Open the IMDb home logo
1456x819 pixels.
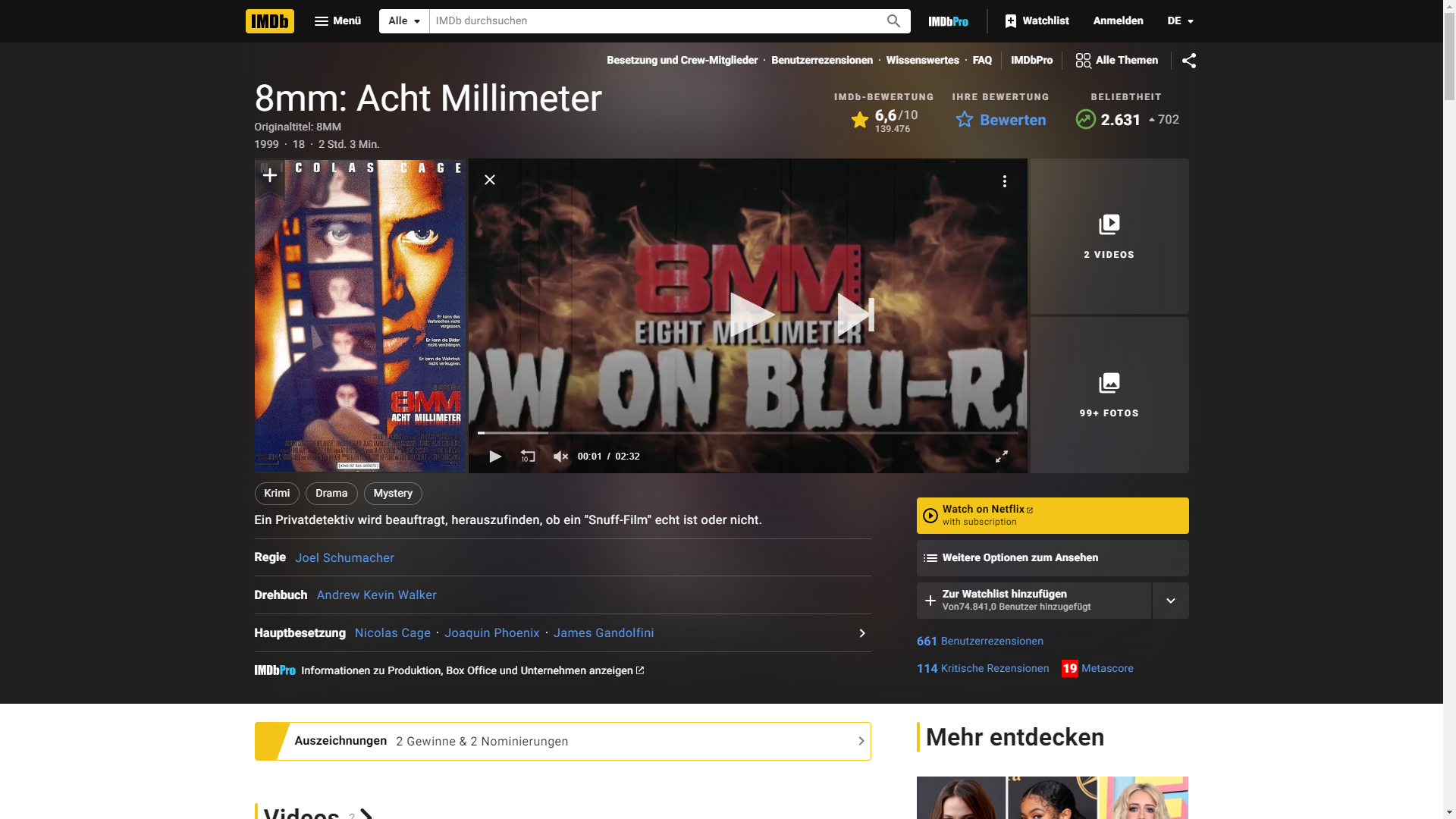pos(269,21)
